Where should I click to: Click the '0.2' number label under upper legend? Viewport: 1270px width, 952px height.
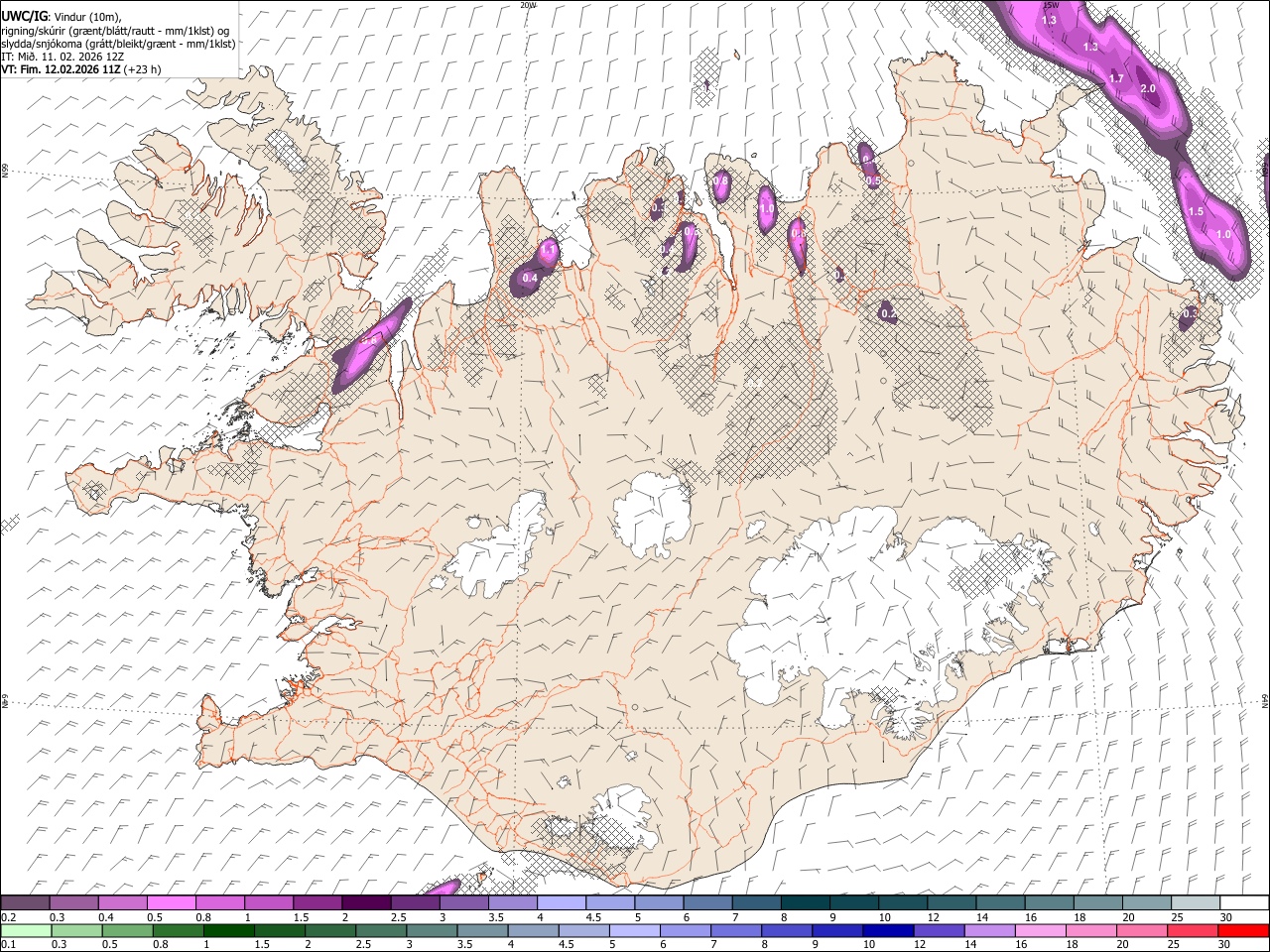[x=8, y=917]
